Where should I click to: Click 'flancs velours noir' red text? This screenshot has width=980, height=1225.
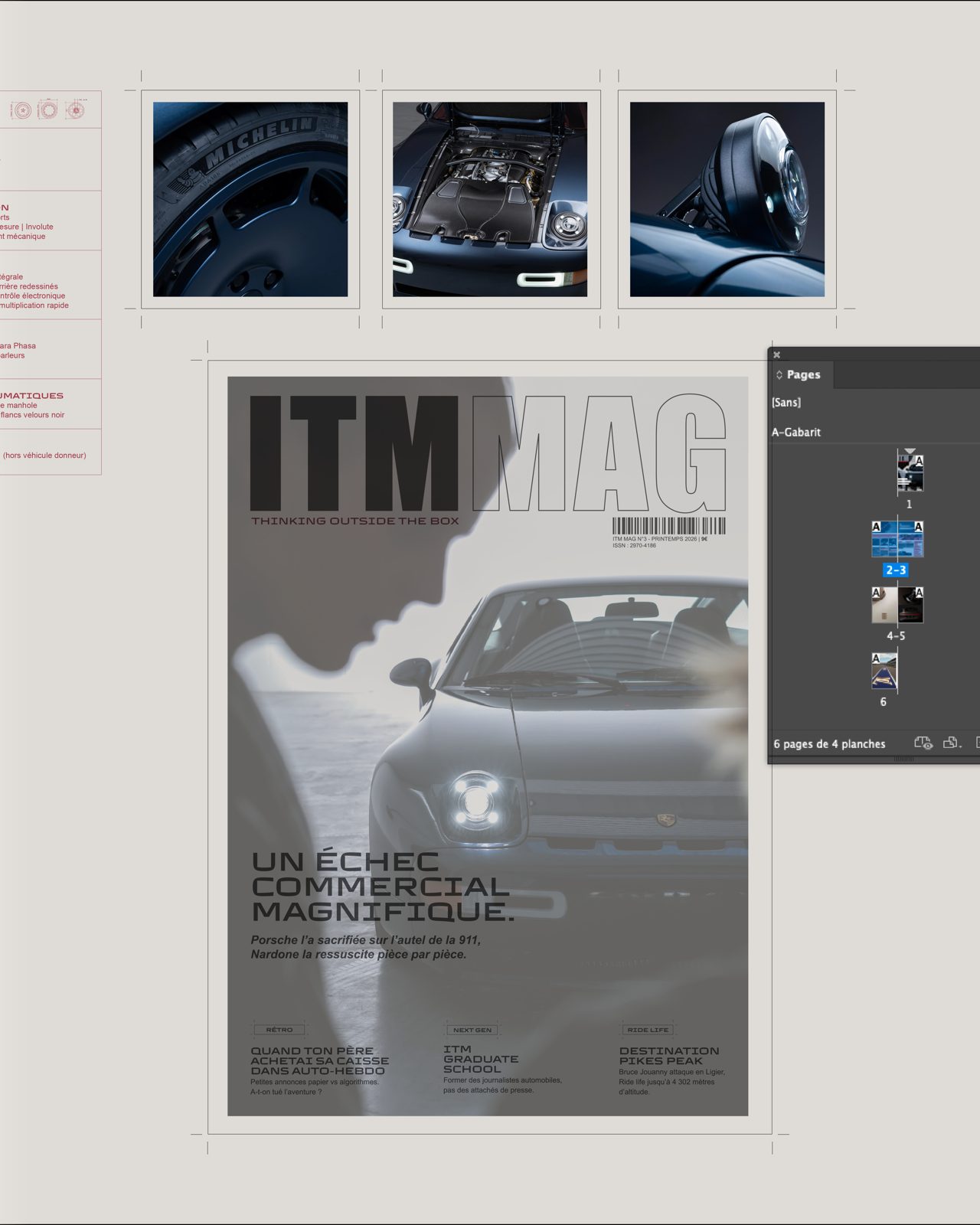(32, 415)
